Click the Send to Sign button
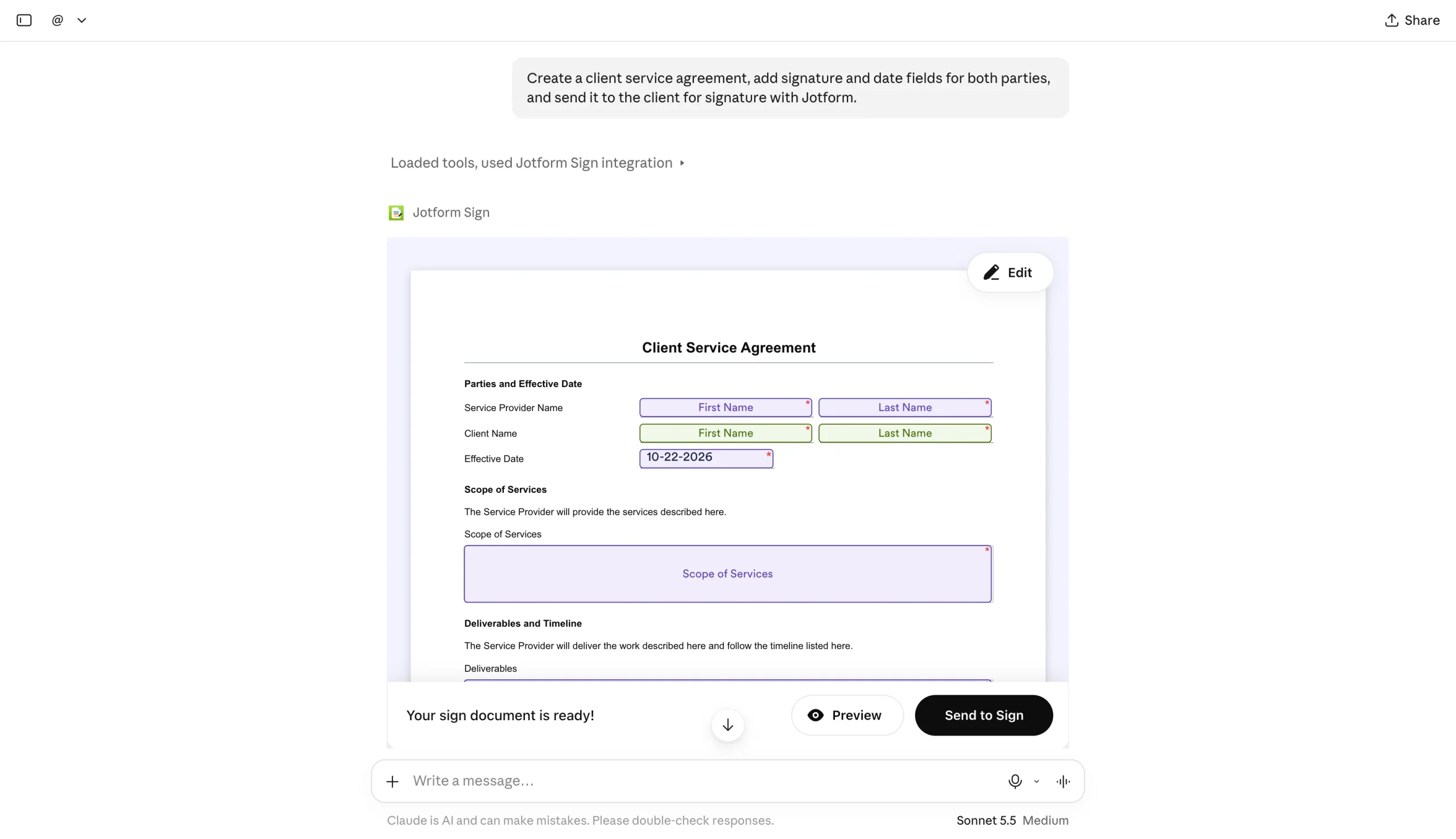1456x839 pixels. click(983, 715)
